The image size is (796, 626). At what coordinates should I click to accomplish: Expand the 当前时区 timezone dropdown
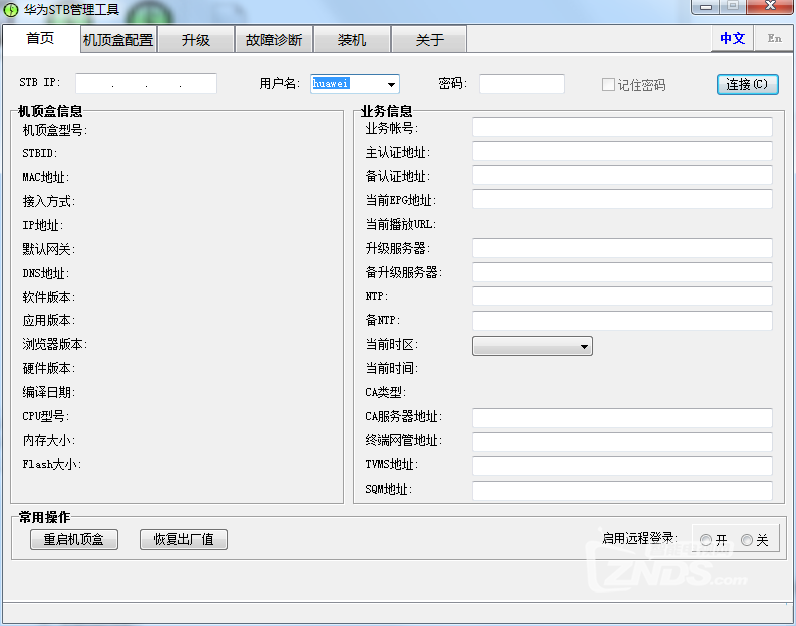click(584, 346)
